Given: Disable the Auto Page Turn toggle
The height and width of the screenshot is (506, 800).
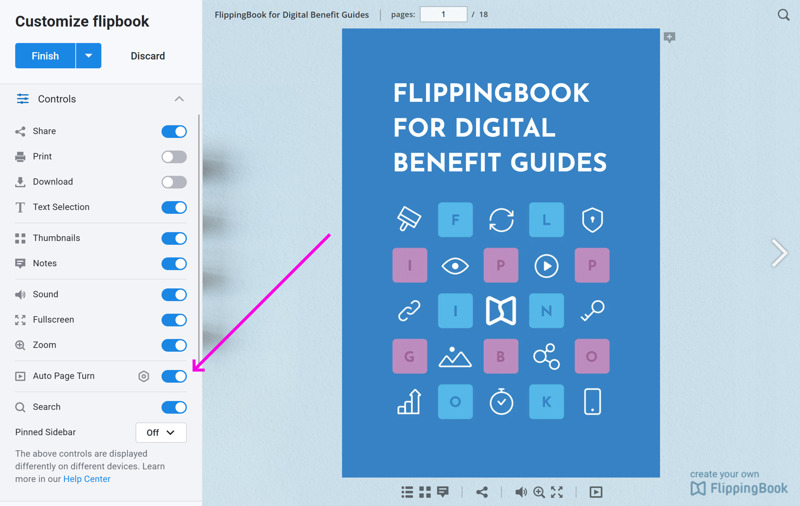Looking at the screenshot, I should point(174,376).
